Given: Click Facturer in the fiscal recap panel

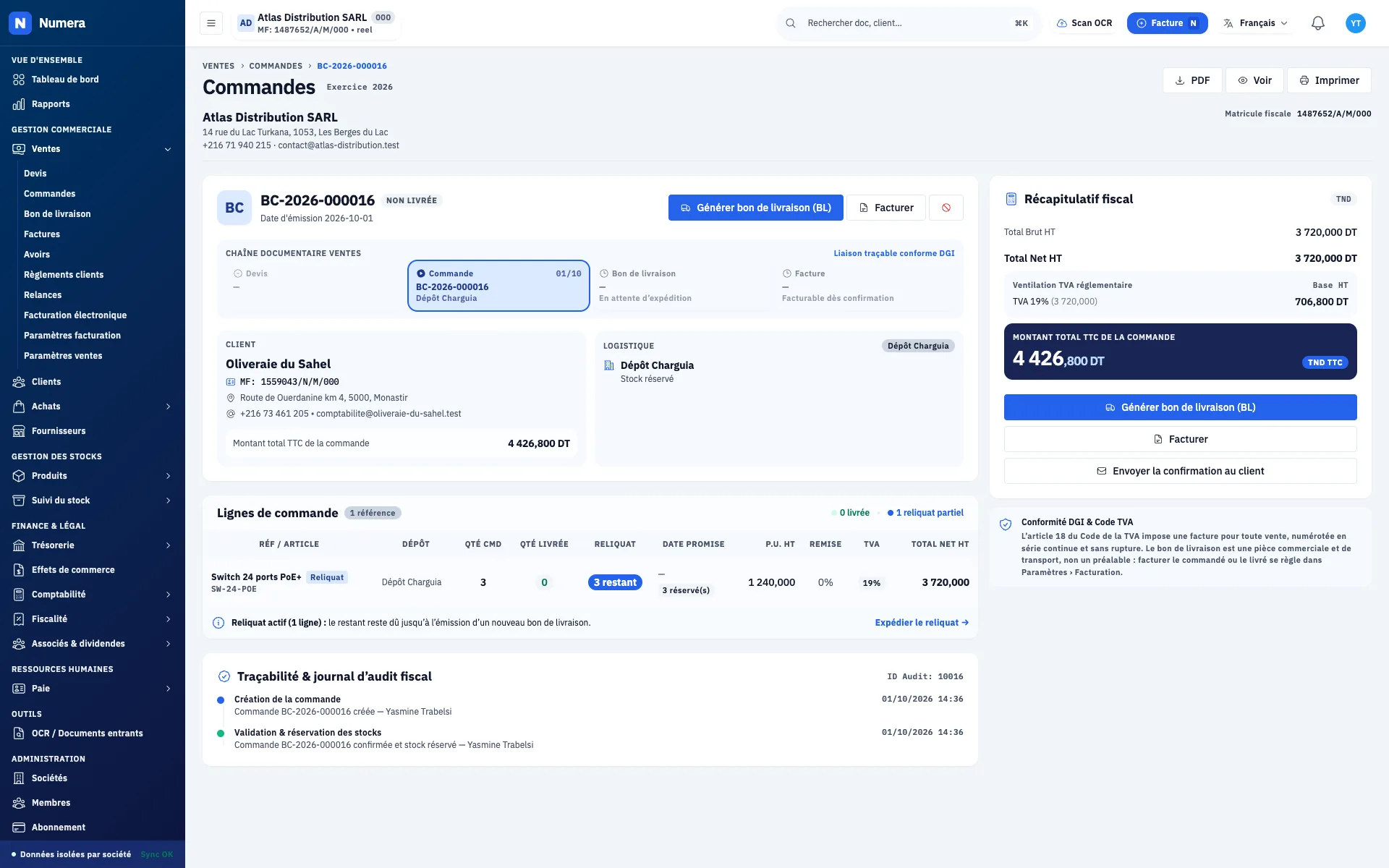Looking at the screenshot, I should click(1180, 439).
